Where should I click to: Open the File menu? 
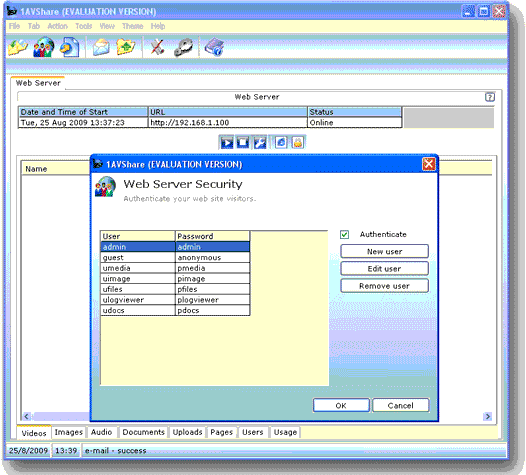click(14, 26)
